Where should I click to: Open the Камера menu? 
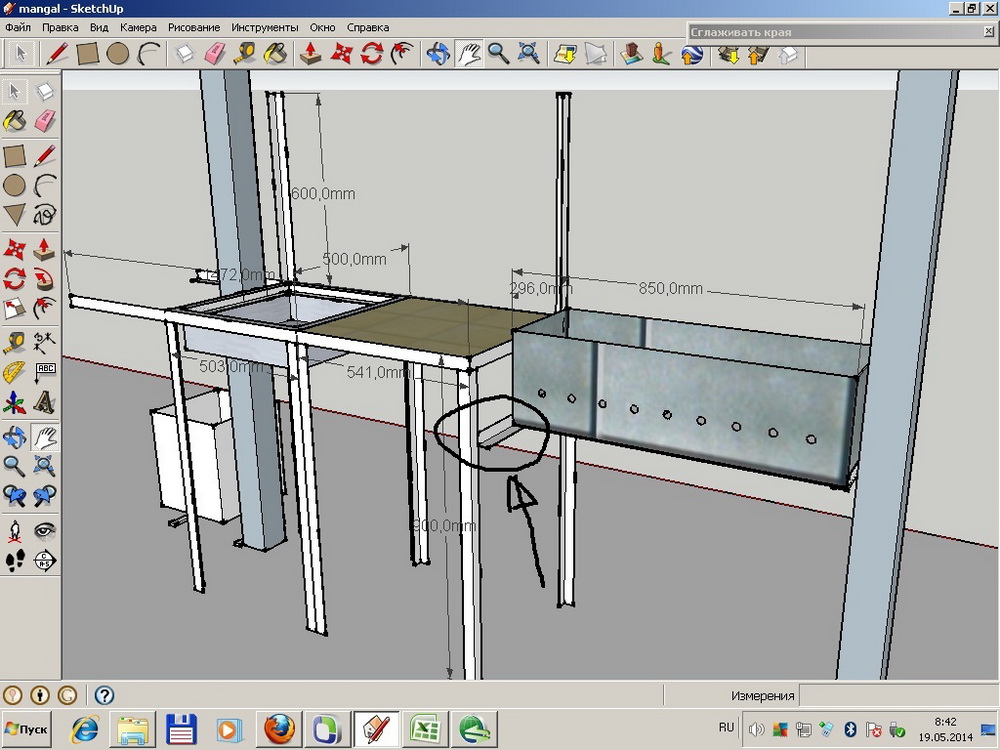point(138,27)
